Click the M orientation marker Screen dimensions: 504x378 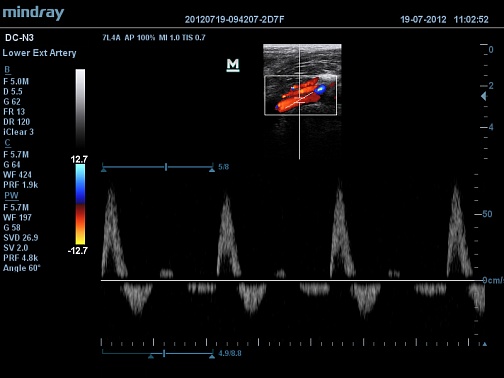pyautogui.click(x=233, y=65)
